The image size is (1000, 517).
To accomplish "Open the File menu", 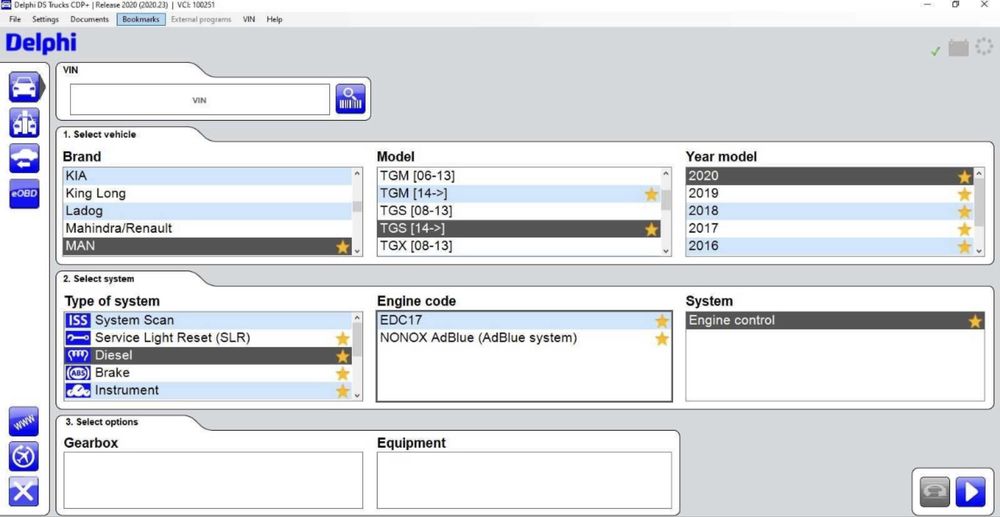I will (x=15, y=19).
